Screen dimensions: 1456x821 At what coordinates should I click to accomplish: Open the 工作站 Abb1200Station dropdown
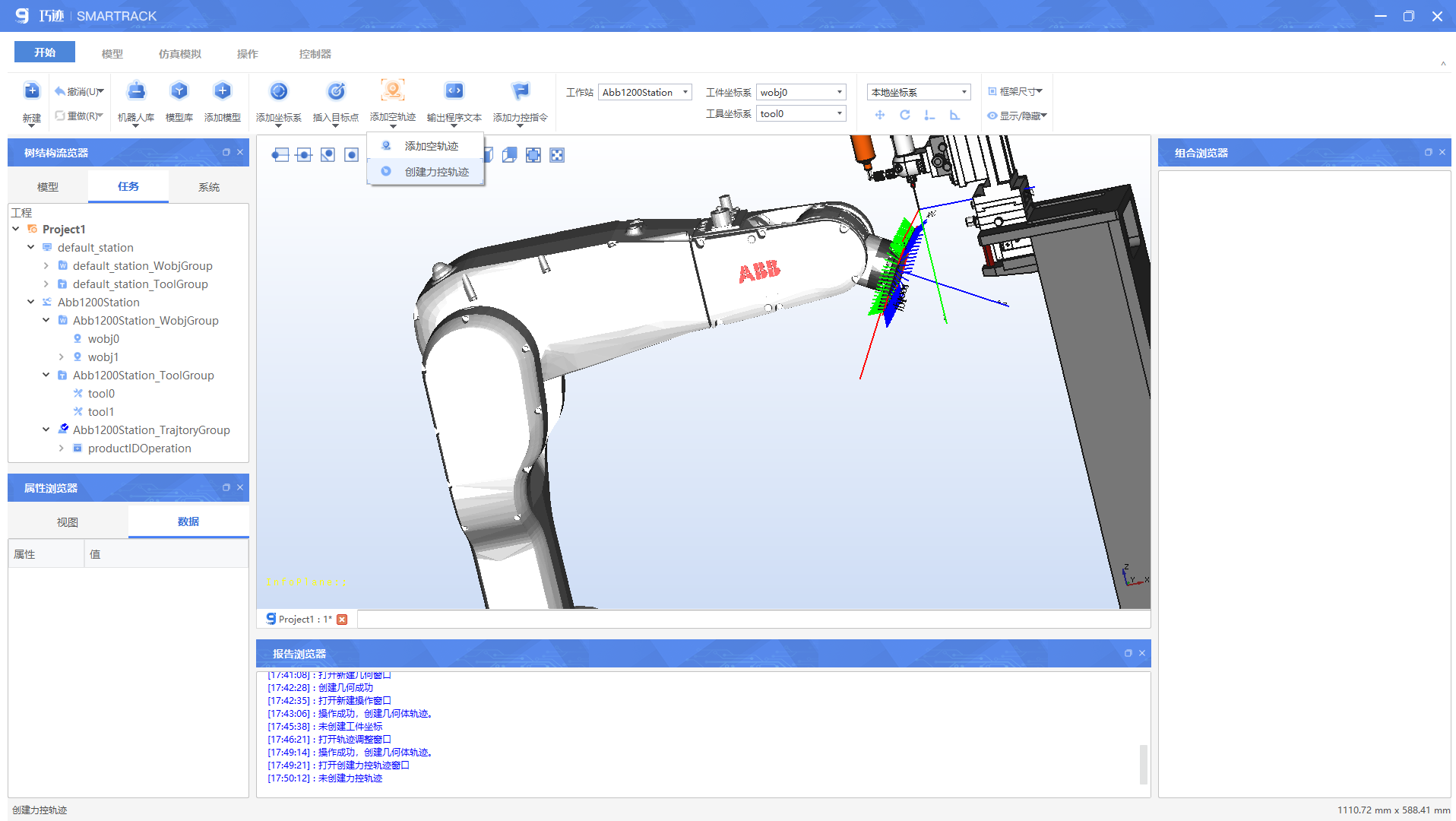click(x=645, y=92)
